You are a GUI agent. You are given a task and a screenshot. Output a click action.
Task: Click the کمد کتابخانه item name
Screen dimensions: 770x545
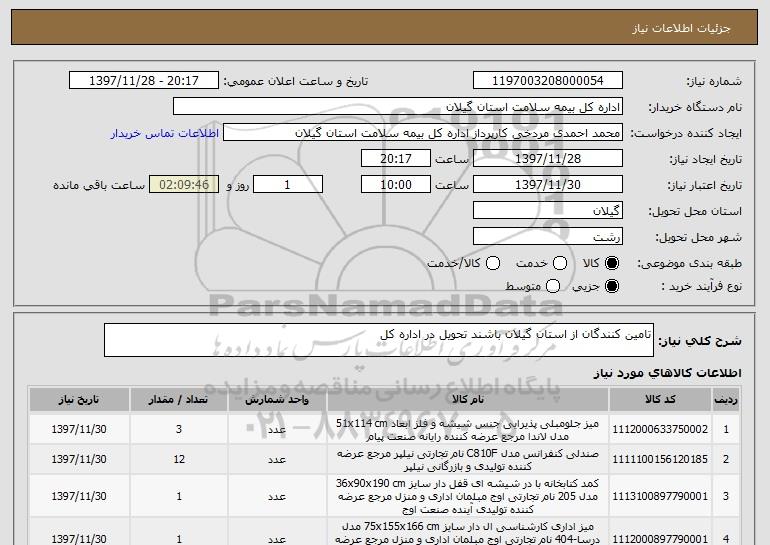click(468, 496)
